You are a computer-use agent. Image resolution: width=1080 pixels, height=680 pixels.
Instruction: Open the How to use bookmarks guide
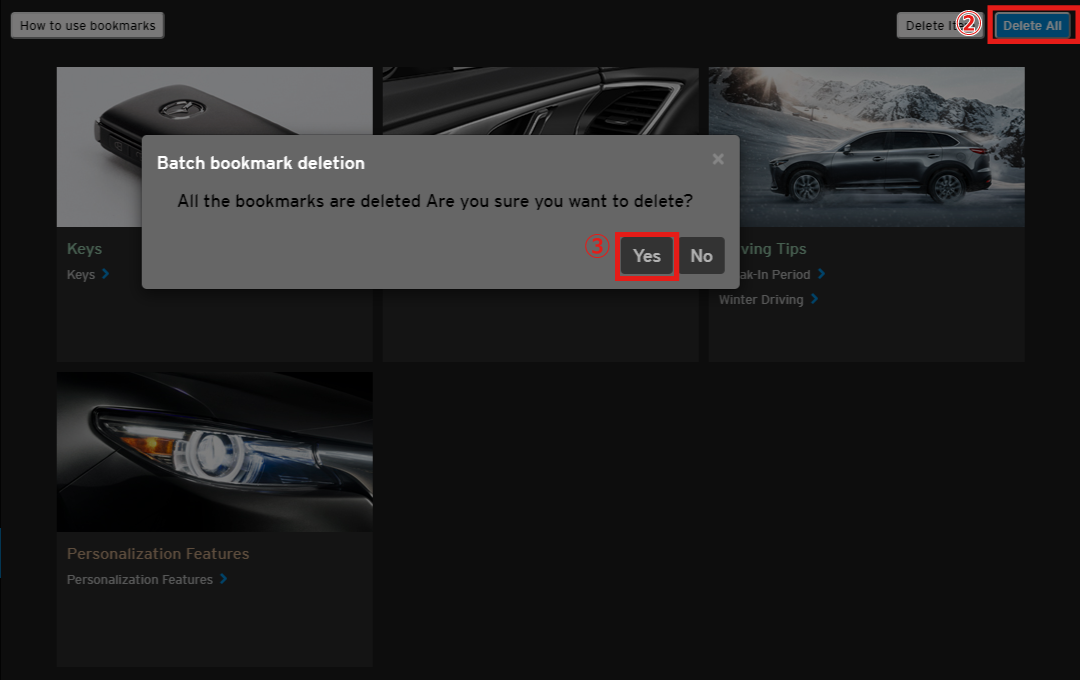[87, 26]
